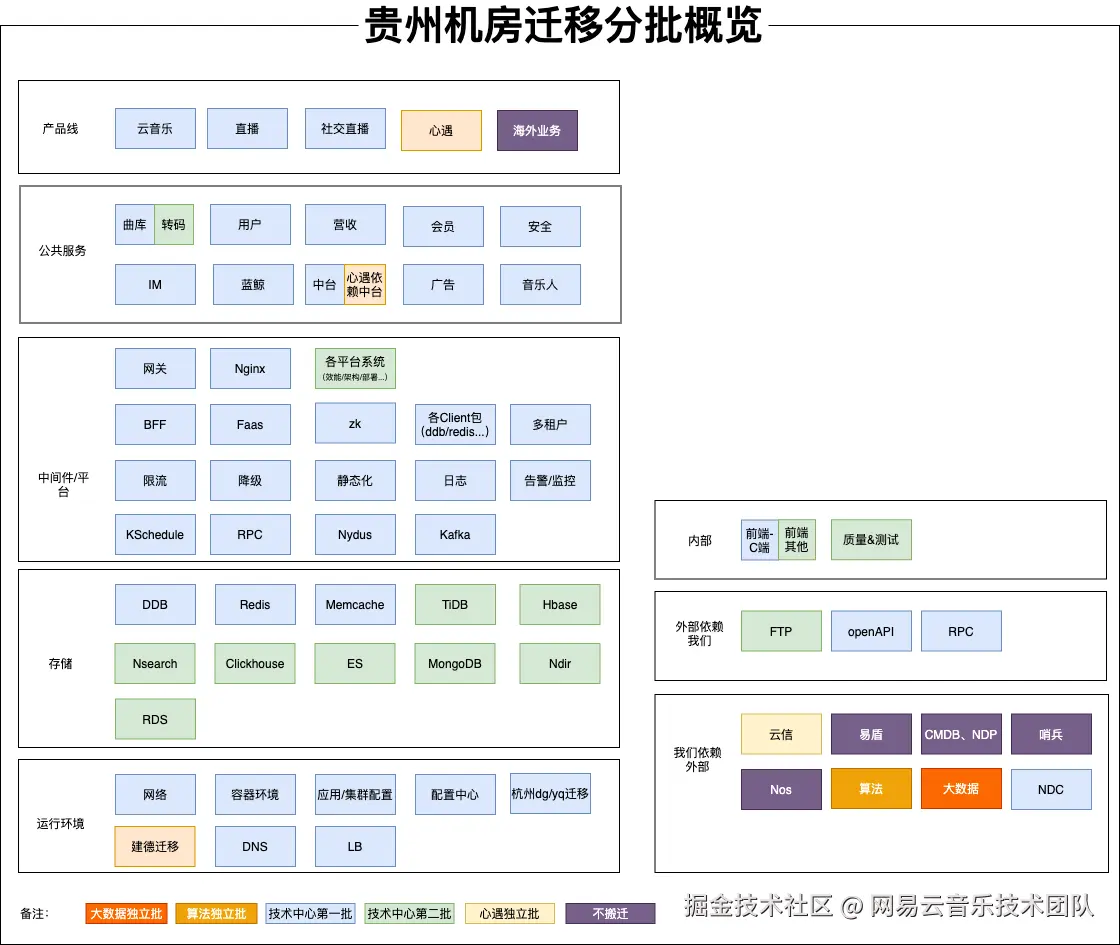Select the Kafka middleware box
Screen dimensions: 1120x945
click(455, 534)
